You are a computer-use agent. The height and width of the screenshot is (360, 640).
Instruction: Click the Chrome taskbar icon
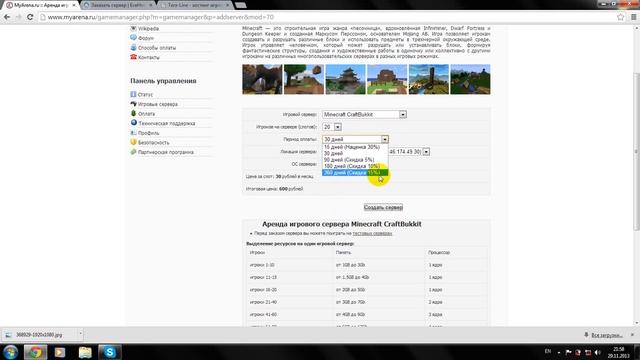[35, 352]
